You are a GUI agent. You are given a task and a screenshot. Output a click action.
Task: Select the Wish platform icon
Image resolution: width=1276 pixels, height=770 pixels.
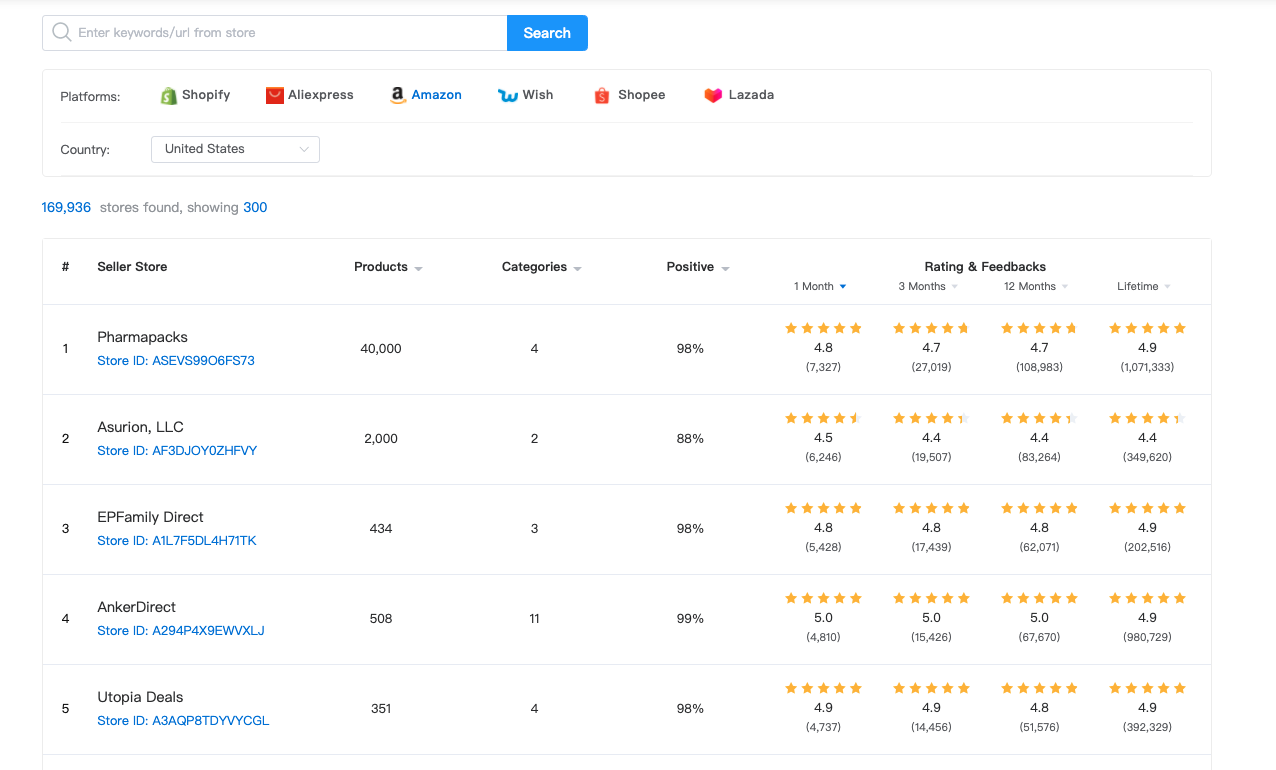(x=507, y=95)
